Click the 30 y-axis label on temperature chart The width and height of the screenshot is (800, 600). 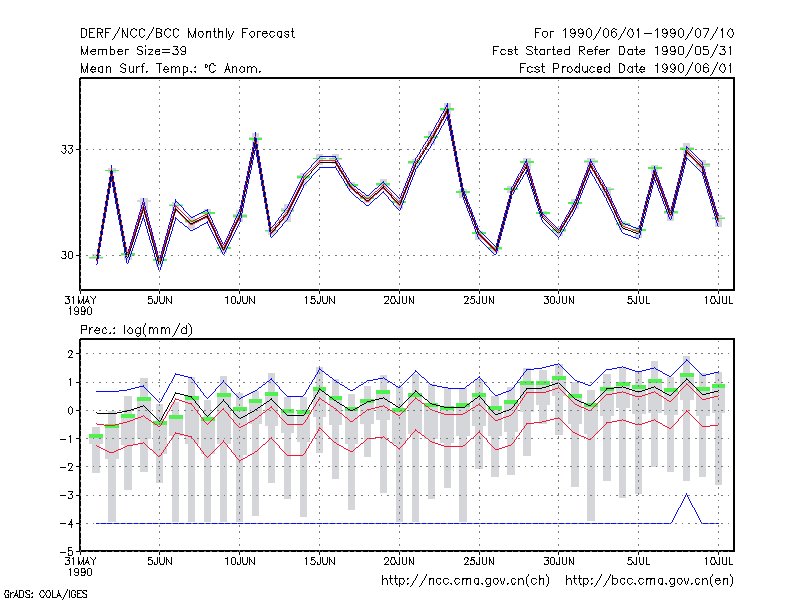[x=67, y=255]
